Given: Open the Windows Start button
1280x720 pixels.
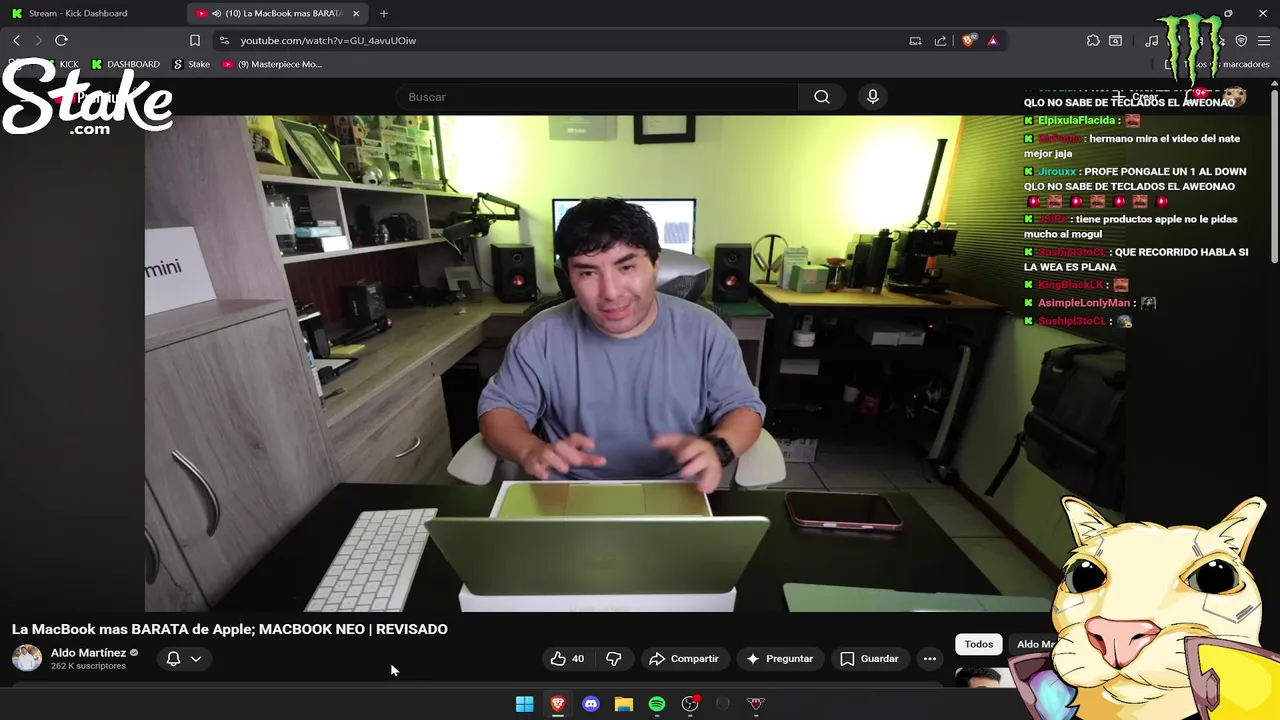Looking at the screenshot, I should tap(524, 704).
